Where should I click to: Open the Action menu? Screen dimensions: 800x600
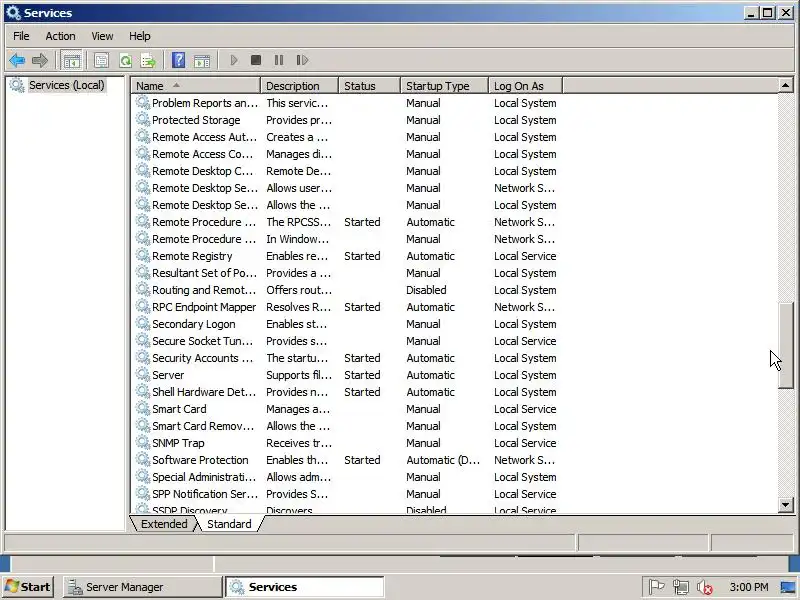pos(60,36)
